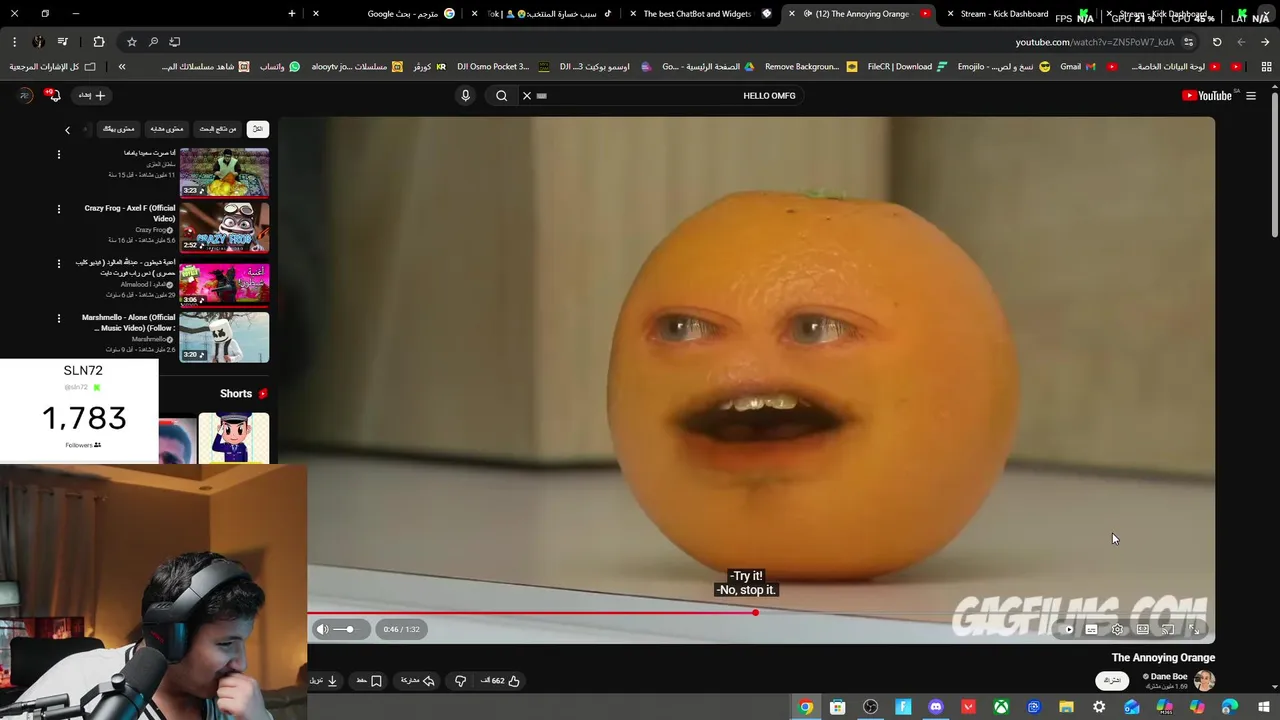Open Windows Start button
The width and height of the screenshot is (1280, 720).
pos(1262,707)
